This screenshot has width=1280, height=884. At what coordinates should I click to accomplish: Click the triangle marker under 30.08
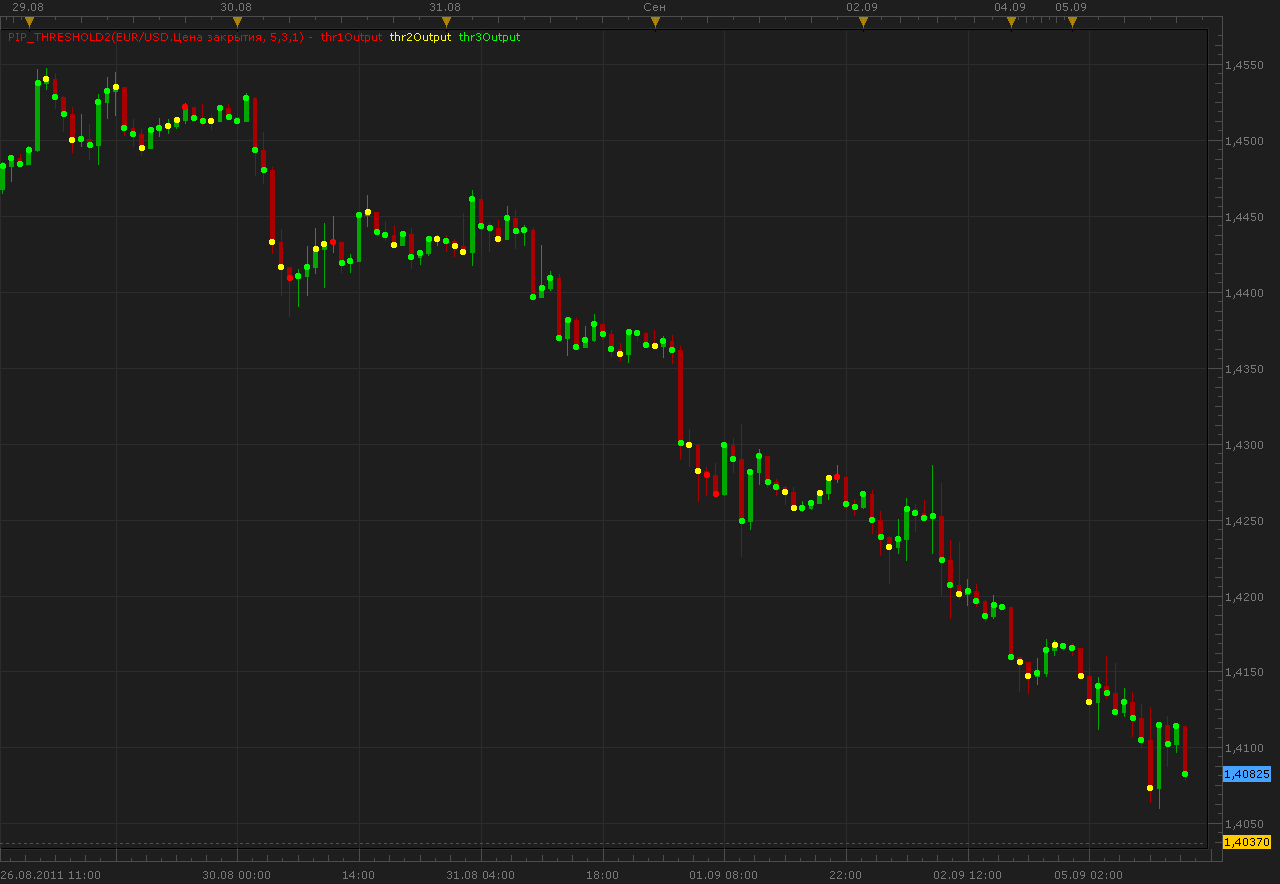(237, 21)
